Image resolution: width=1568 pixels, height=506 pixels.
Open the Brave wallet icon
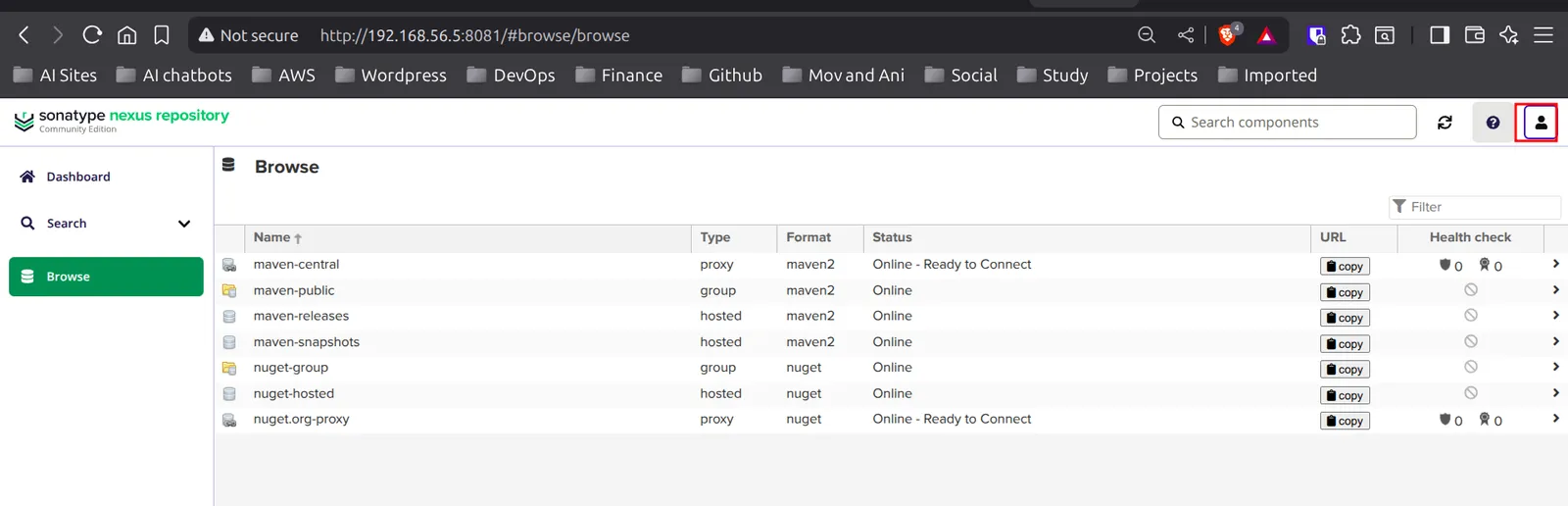[1475, 35]
